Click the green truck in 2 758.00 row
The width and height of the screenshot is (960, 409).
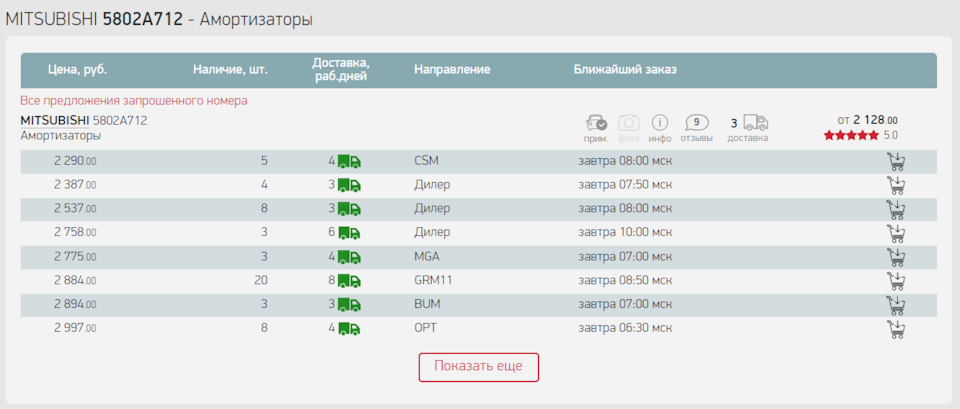[x=349, y=233]
